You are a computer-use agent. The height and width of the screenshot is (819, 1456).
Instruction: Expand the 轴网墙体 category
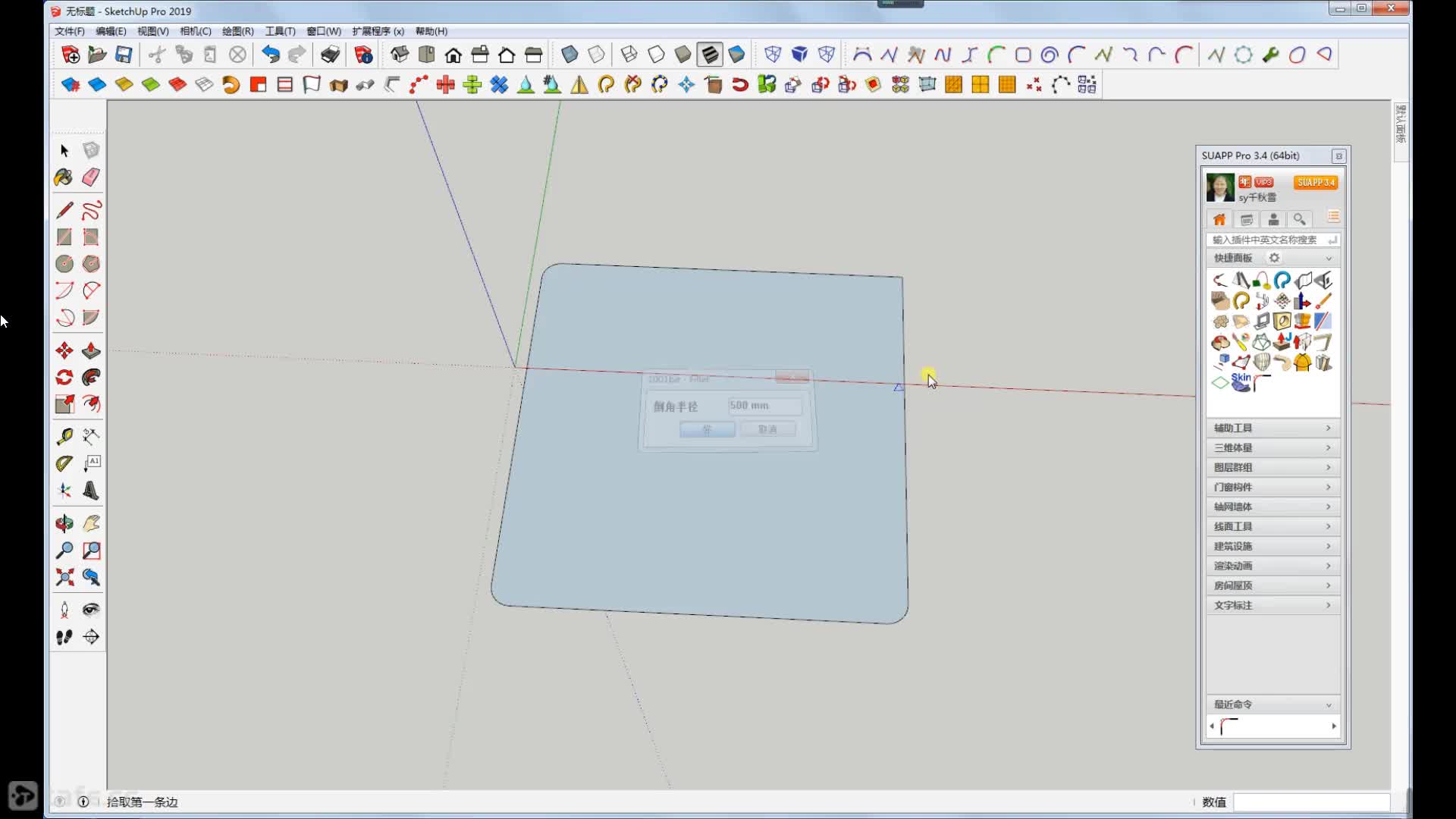(x=1272, y=507)
